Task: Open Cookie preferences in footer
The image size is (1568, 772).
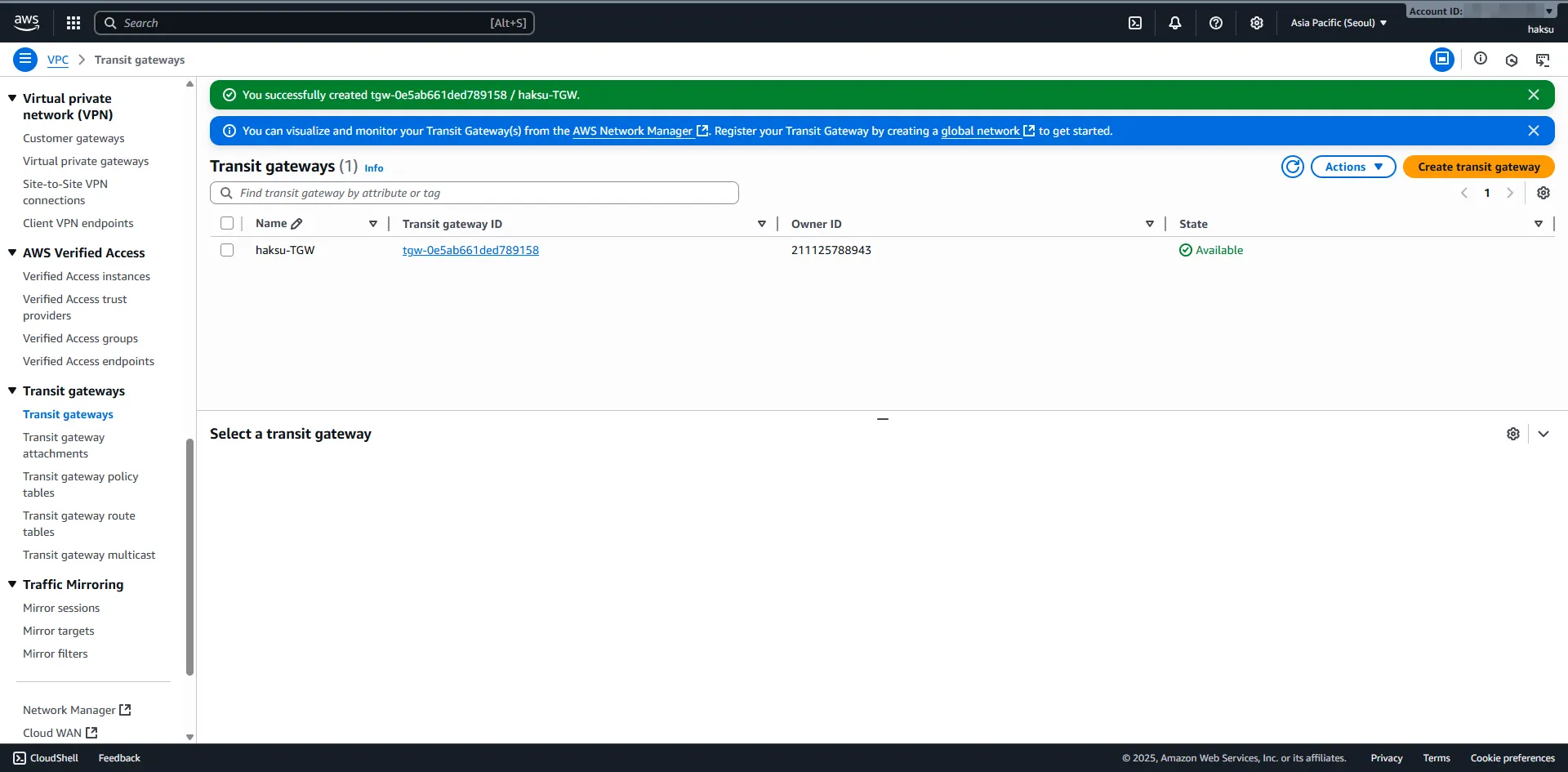Action: click(x=1512, y=758)
